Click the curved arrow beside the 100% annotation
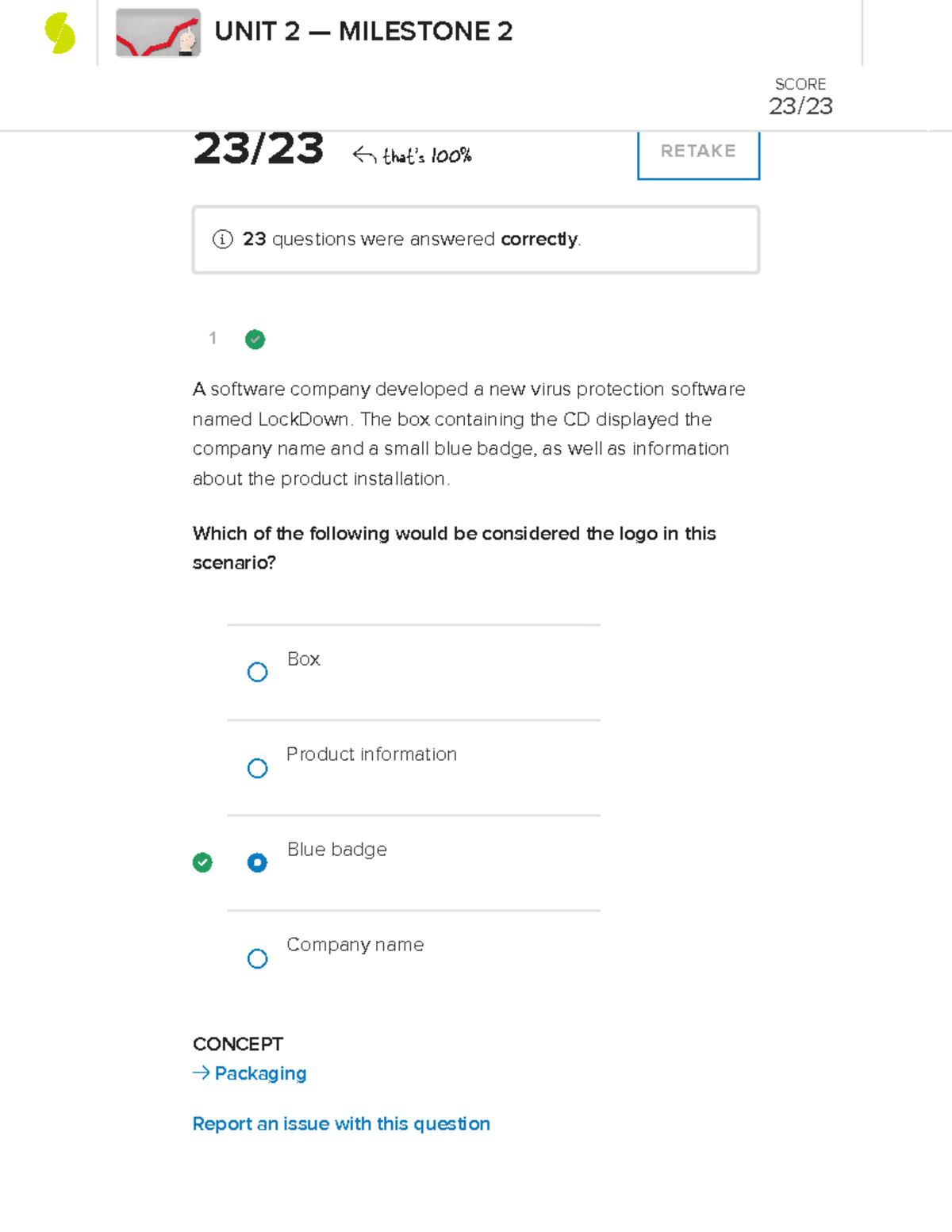The width and height of the screenshot is (952, 1232). tap(364, 155)
